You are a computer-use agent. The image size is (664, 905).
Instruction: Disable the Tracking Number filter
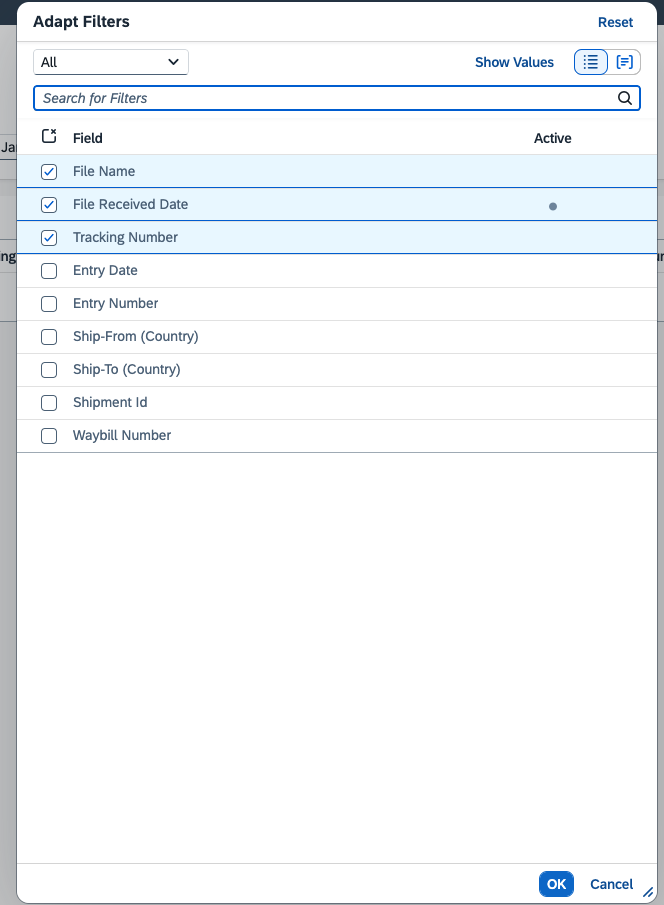point(48,237)
